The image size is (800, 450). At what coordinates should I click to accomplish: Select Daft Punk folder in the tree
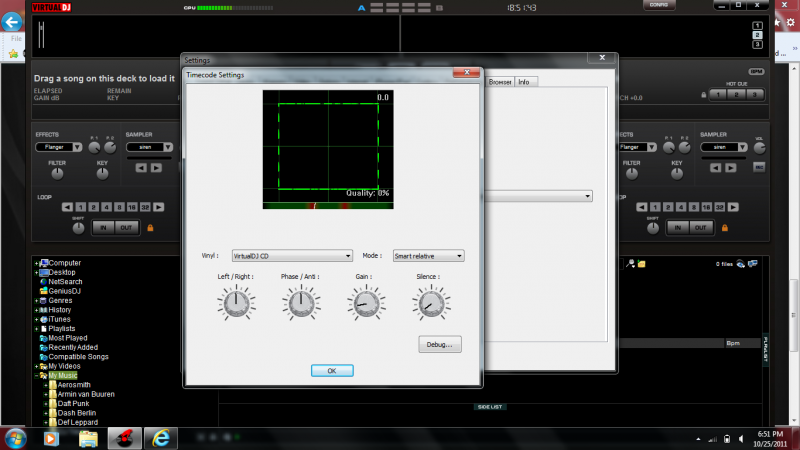tap(72, 403)
